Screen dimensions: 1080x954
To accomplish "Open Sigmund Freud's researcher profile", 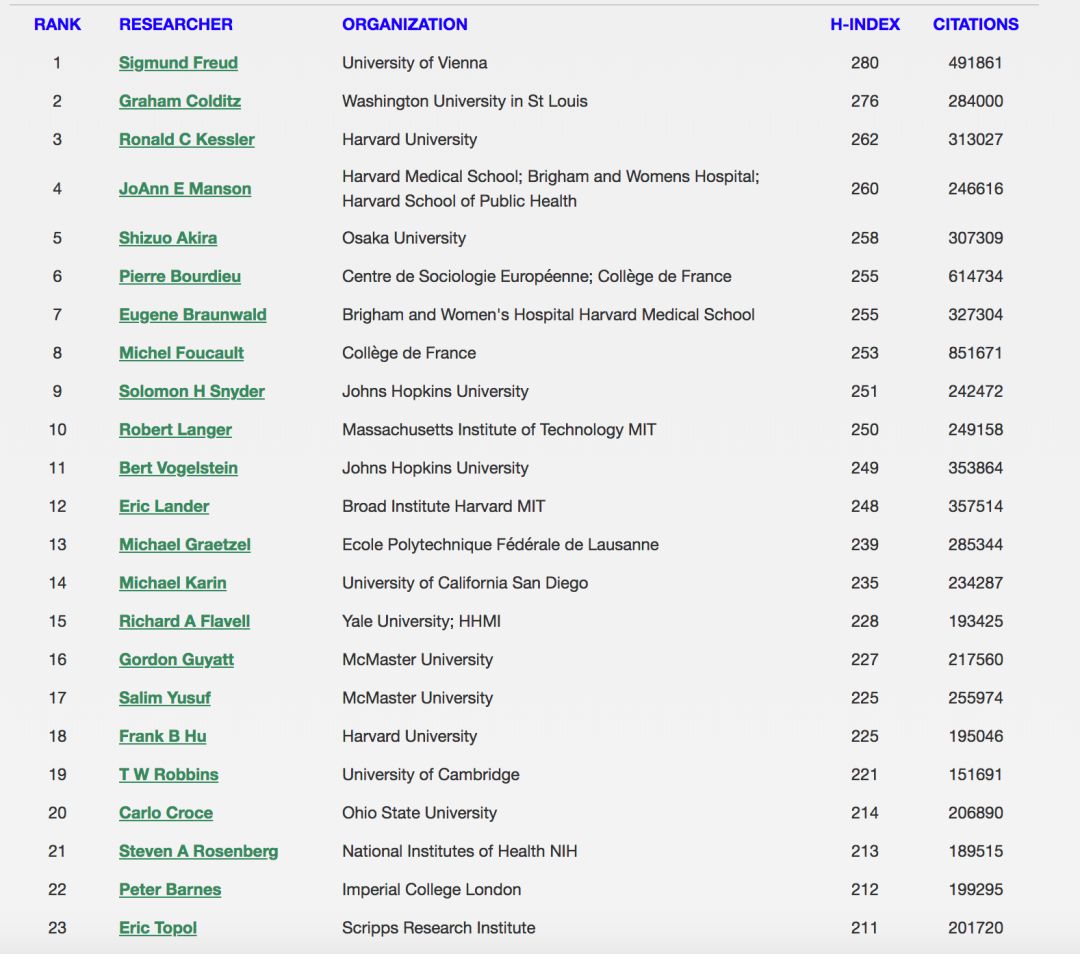I will pyautogui.click(x=178, y=63).
